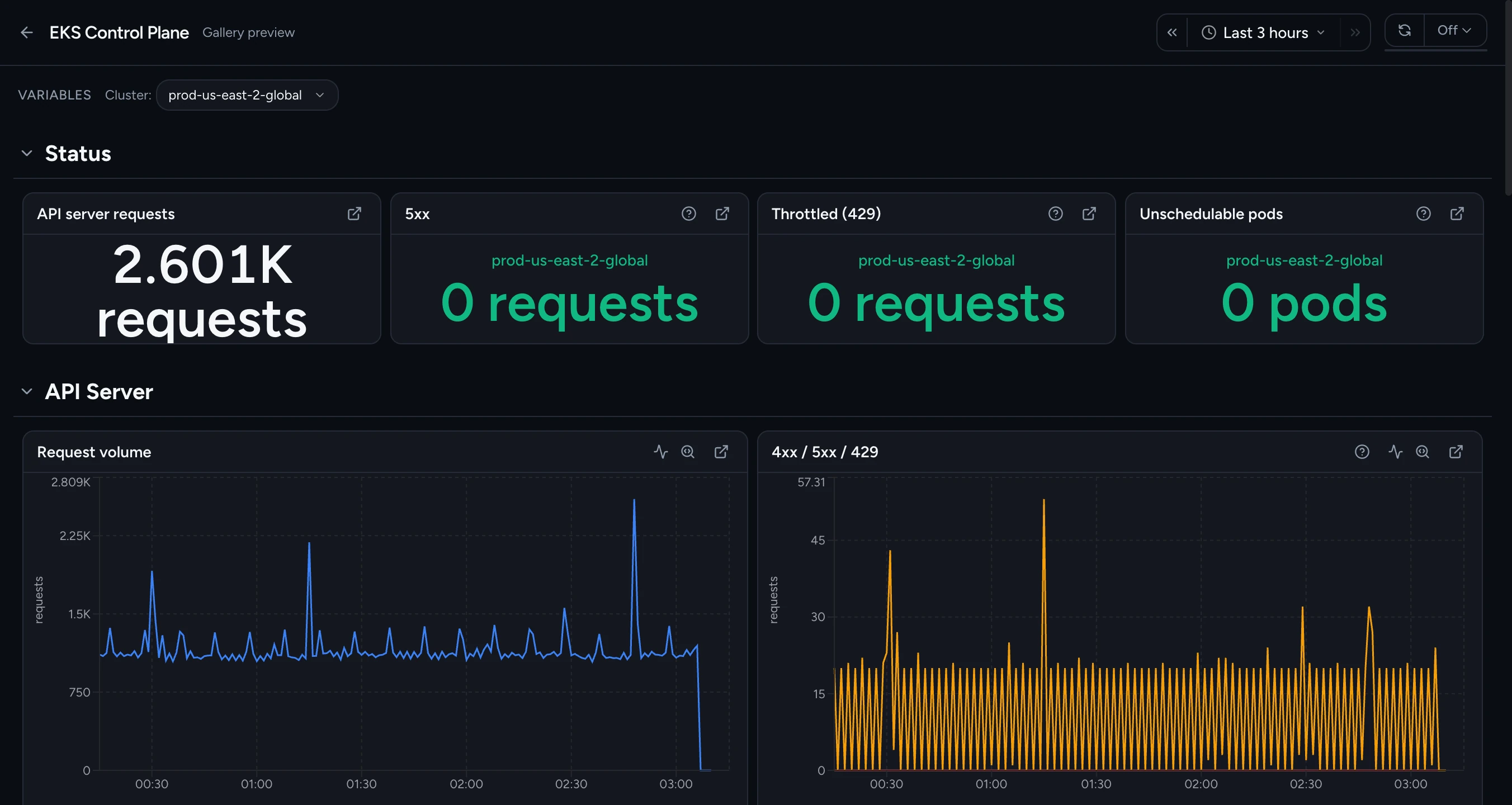Collapse the API Server section

coord(26,391)
